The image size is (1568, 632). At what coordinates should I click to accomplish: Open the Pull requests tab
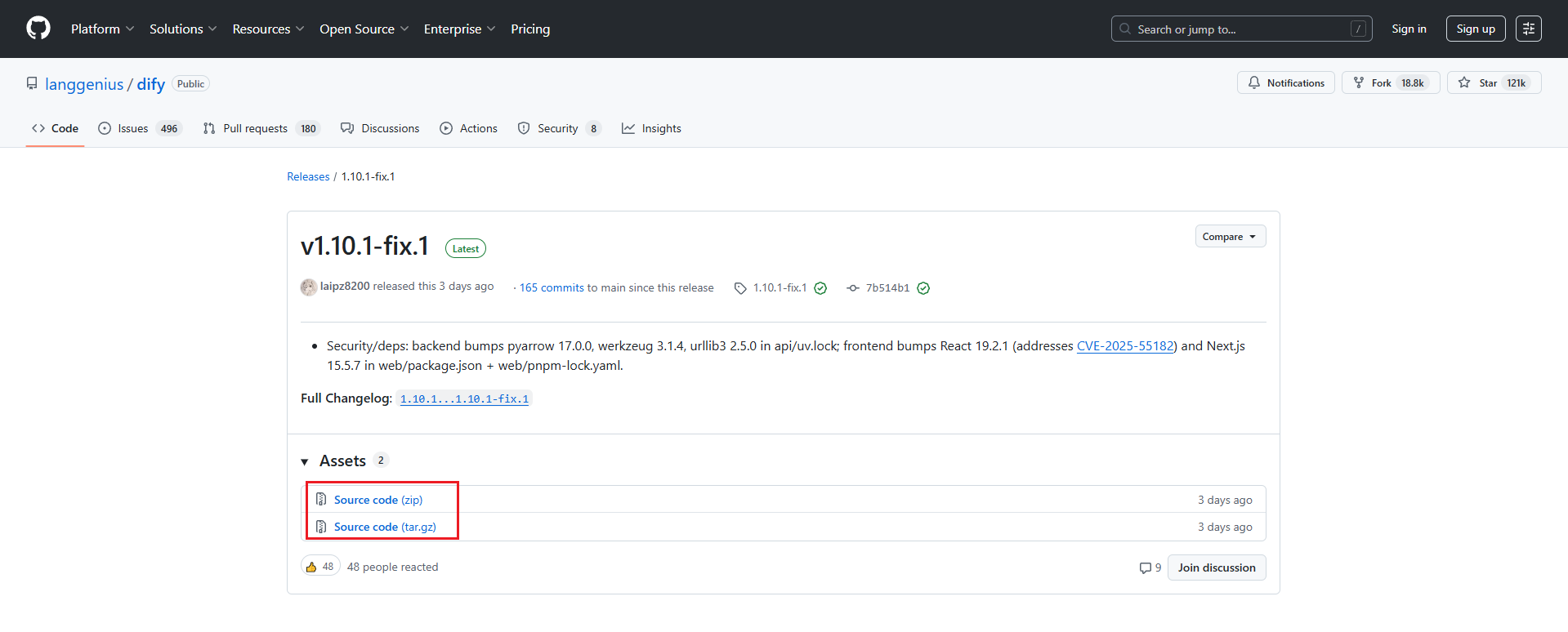click(x=261, y=128)
